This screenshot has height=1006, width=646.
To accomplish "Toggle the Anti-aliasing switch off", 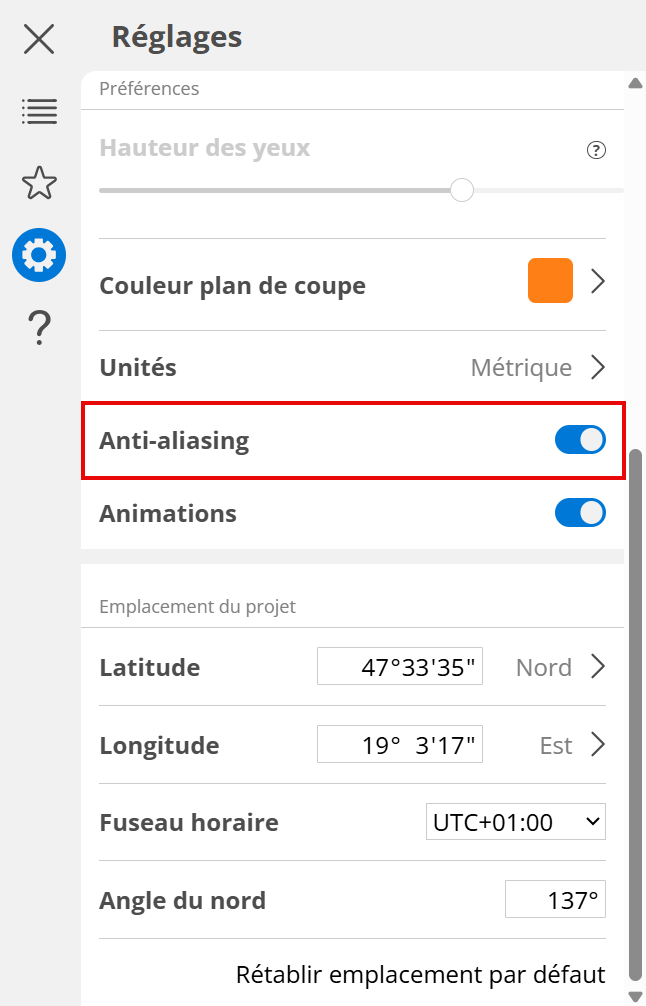I will [x=580, y=440].
